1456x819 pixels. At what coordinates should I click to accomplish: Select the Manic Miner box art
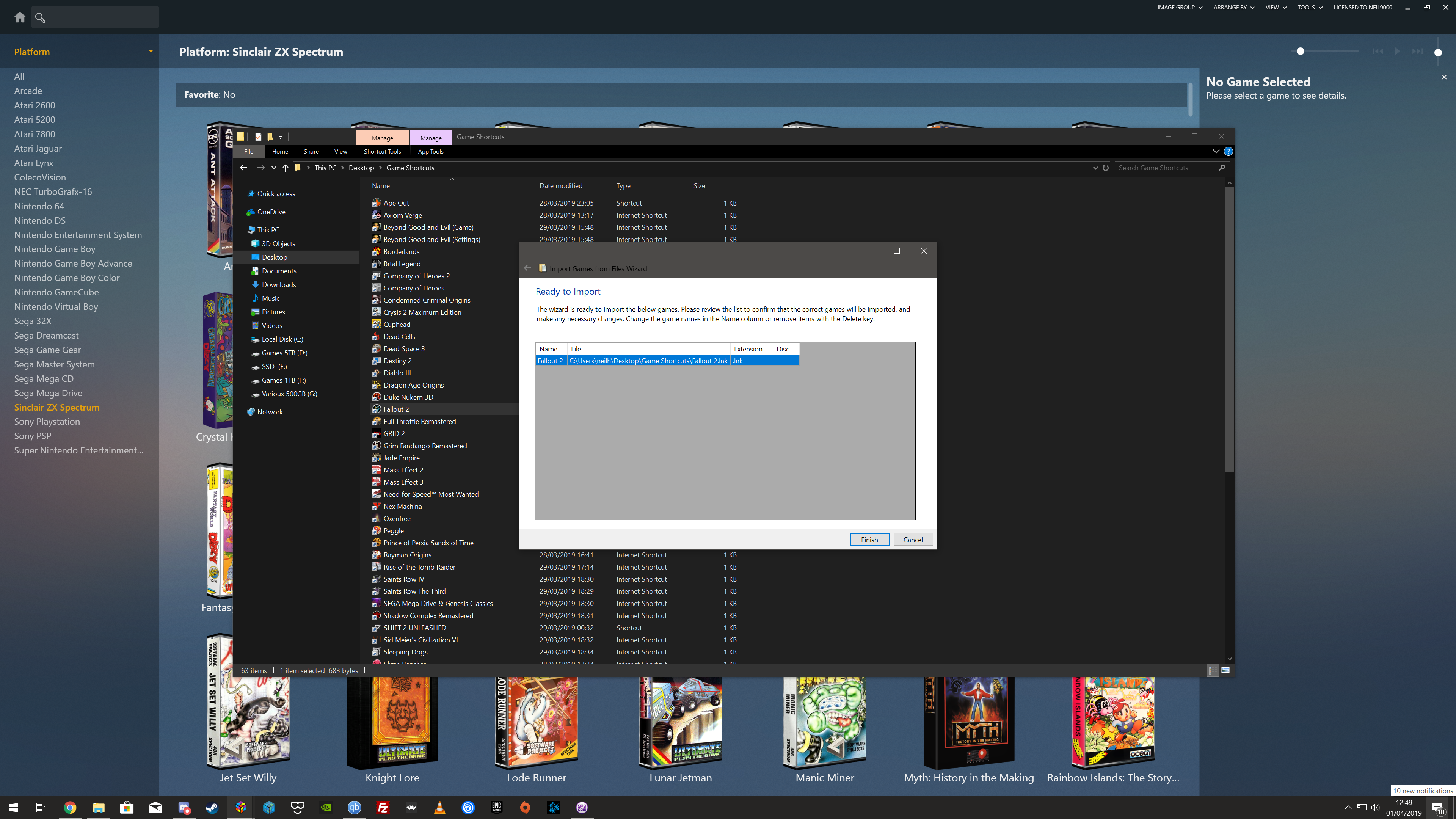pyautogui.click(x=825, y=723)
